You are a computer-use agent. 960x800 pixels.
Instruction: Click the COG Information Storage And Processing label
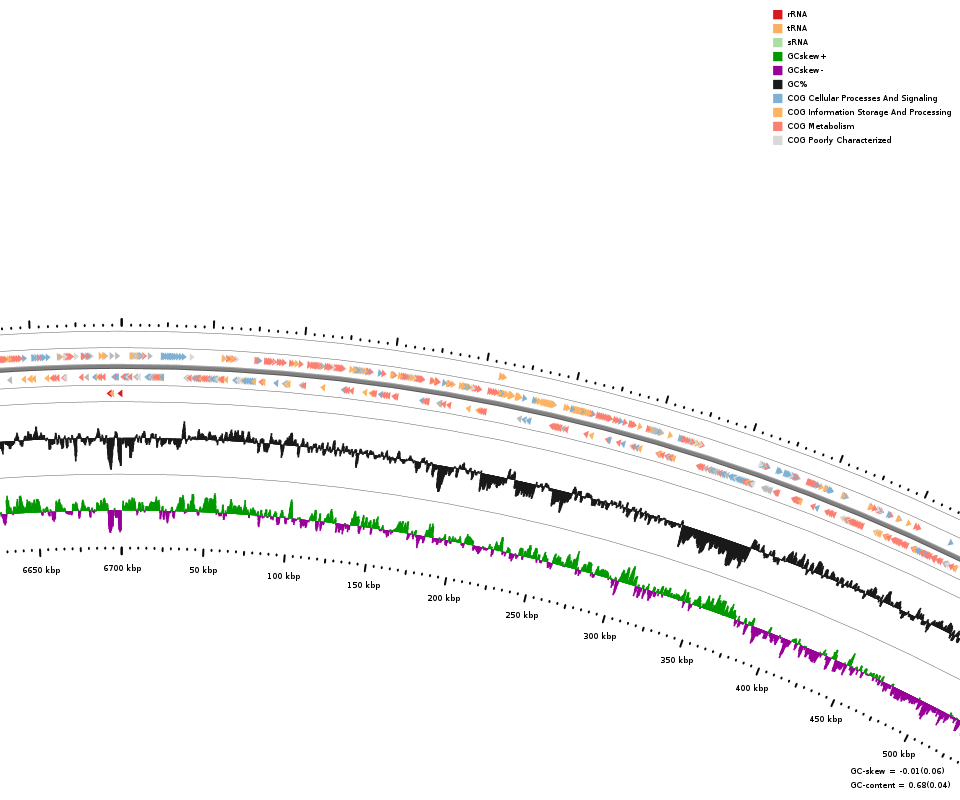[x=869, y=112]
